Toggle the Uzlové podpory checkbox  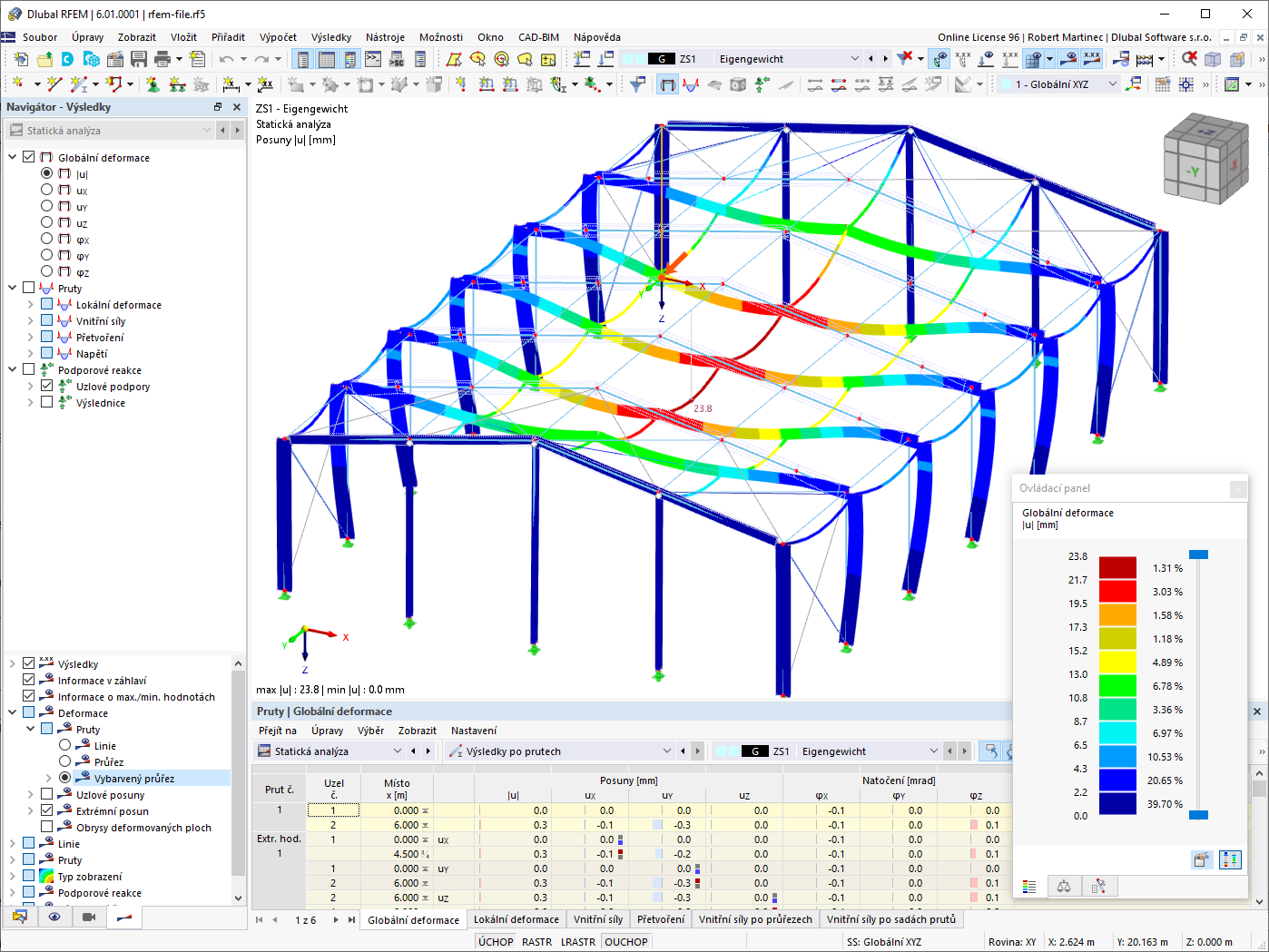coord(47,386)
